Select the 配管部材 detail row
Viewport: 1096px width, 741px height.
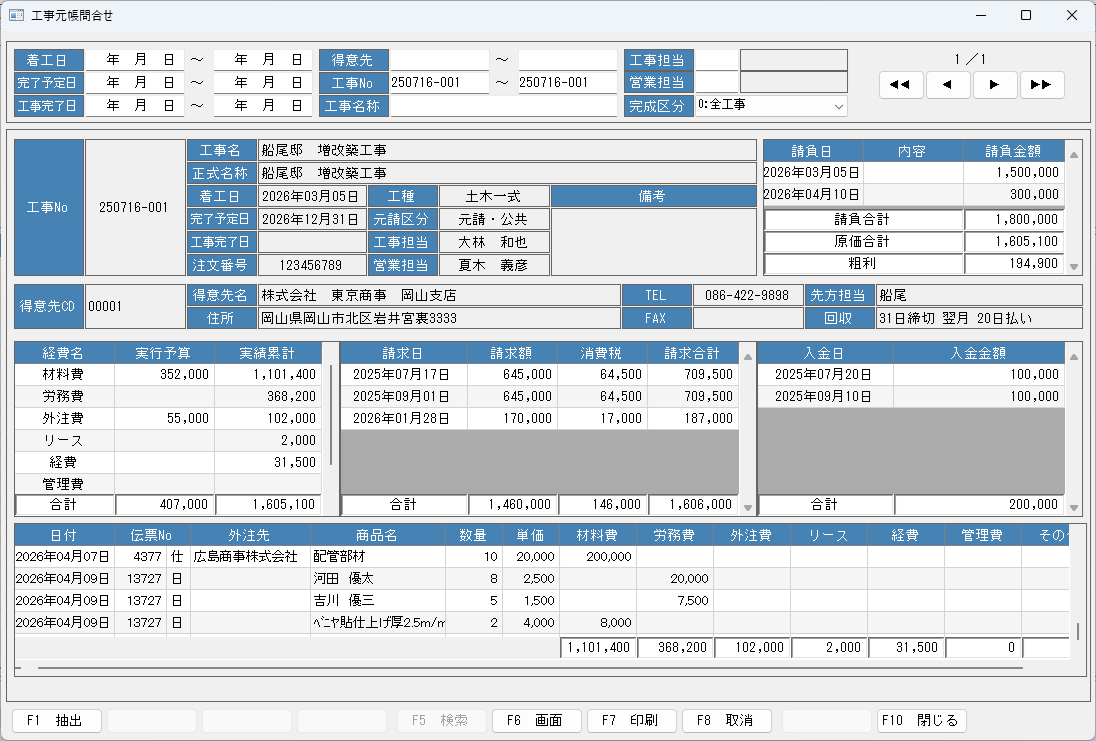point(377,556)
